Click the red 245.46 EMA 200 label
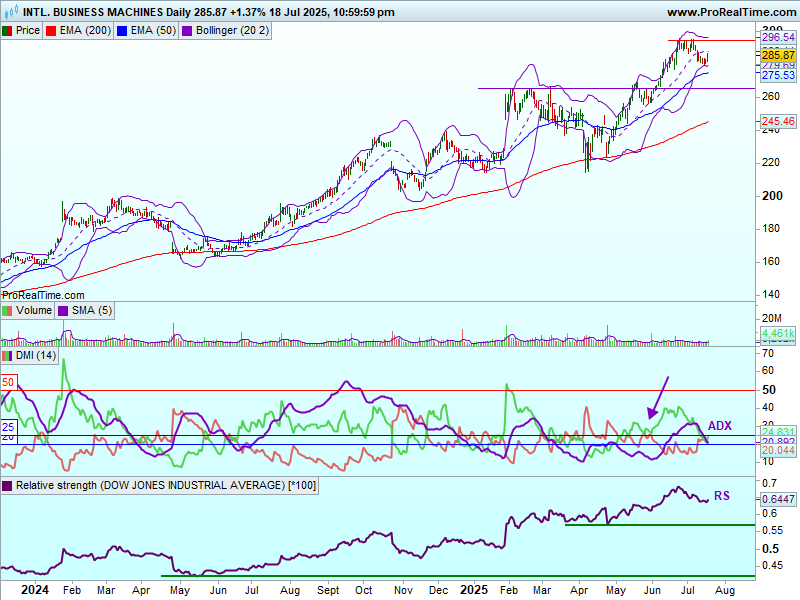 coord(778,121)
